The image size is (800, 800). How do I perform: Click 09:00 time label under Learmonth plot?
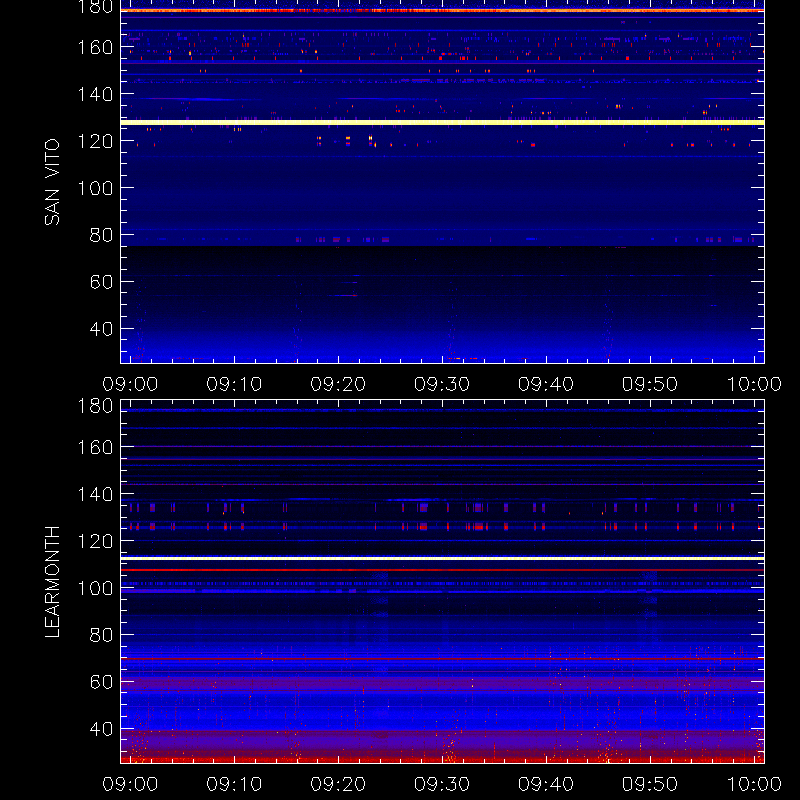(x=130, y=784)
